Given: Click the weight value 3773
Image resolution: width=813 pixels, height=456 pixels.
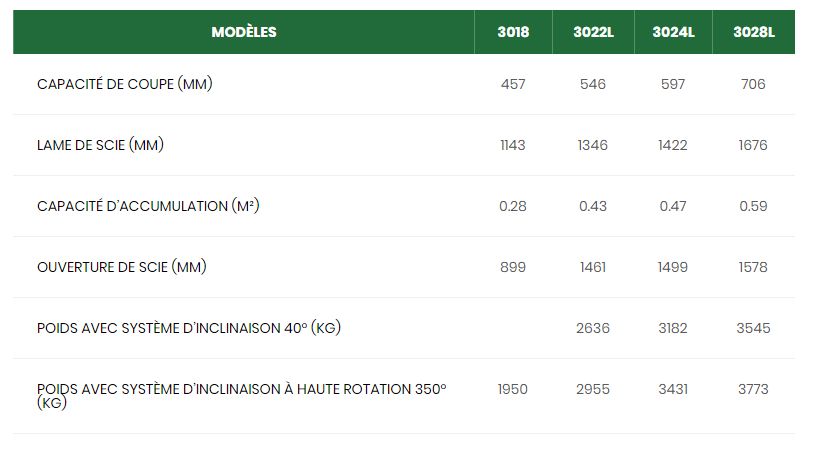Looking at the screenshot, I should [x=753, y=389].
